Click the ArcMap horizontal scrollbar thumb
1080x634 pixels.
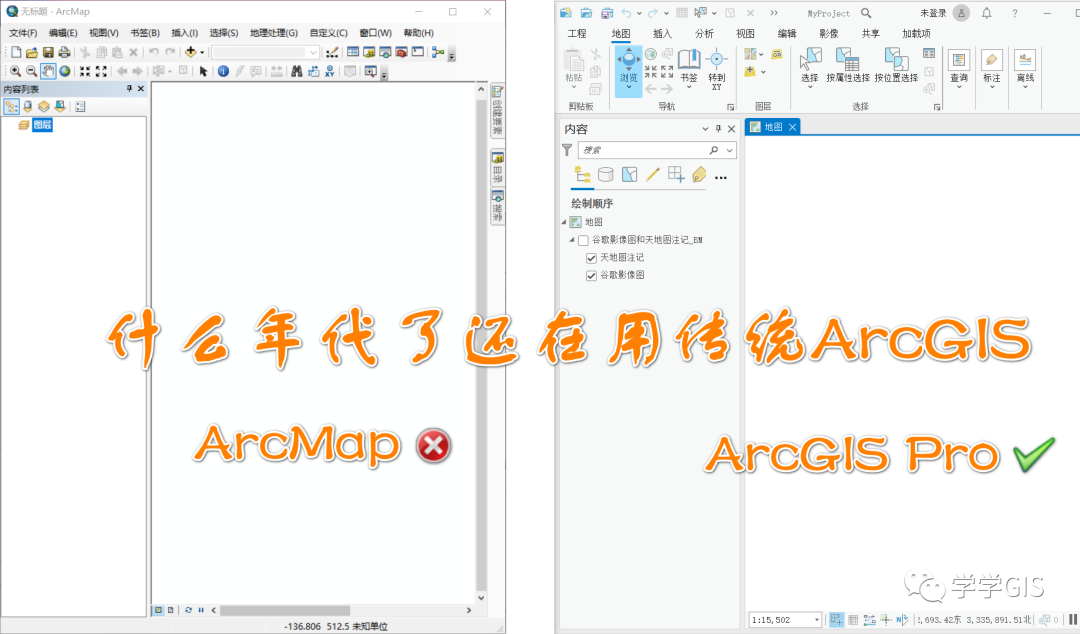[285, 611]
